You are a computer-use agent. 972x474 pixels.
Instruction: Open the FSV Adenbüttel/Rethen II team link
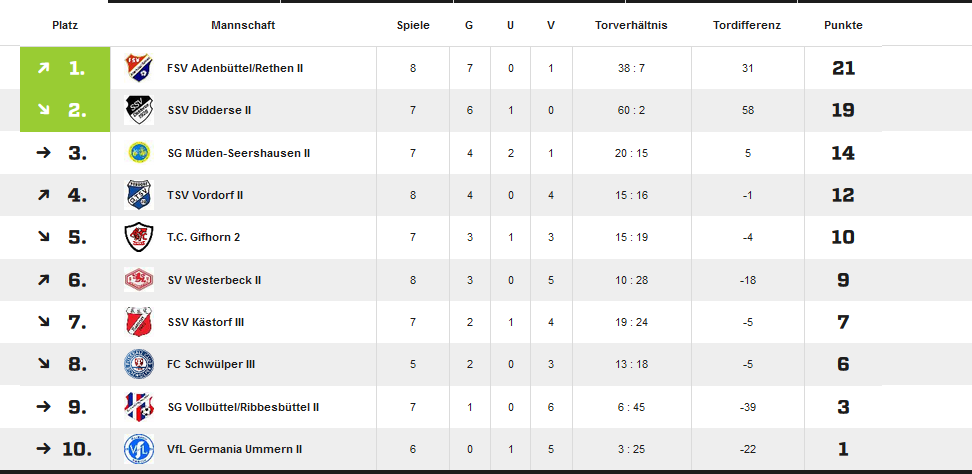click(x=235, y=68)
